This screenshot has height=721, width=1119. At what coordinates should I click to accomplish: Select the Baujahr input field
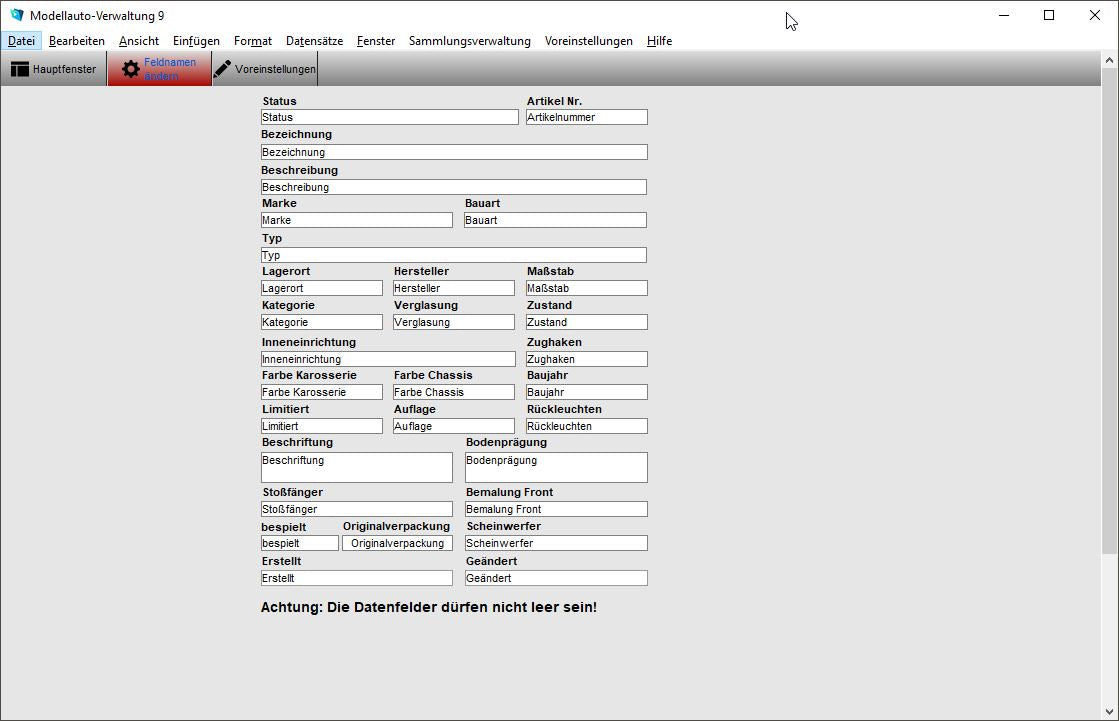[586, 391]
